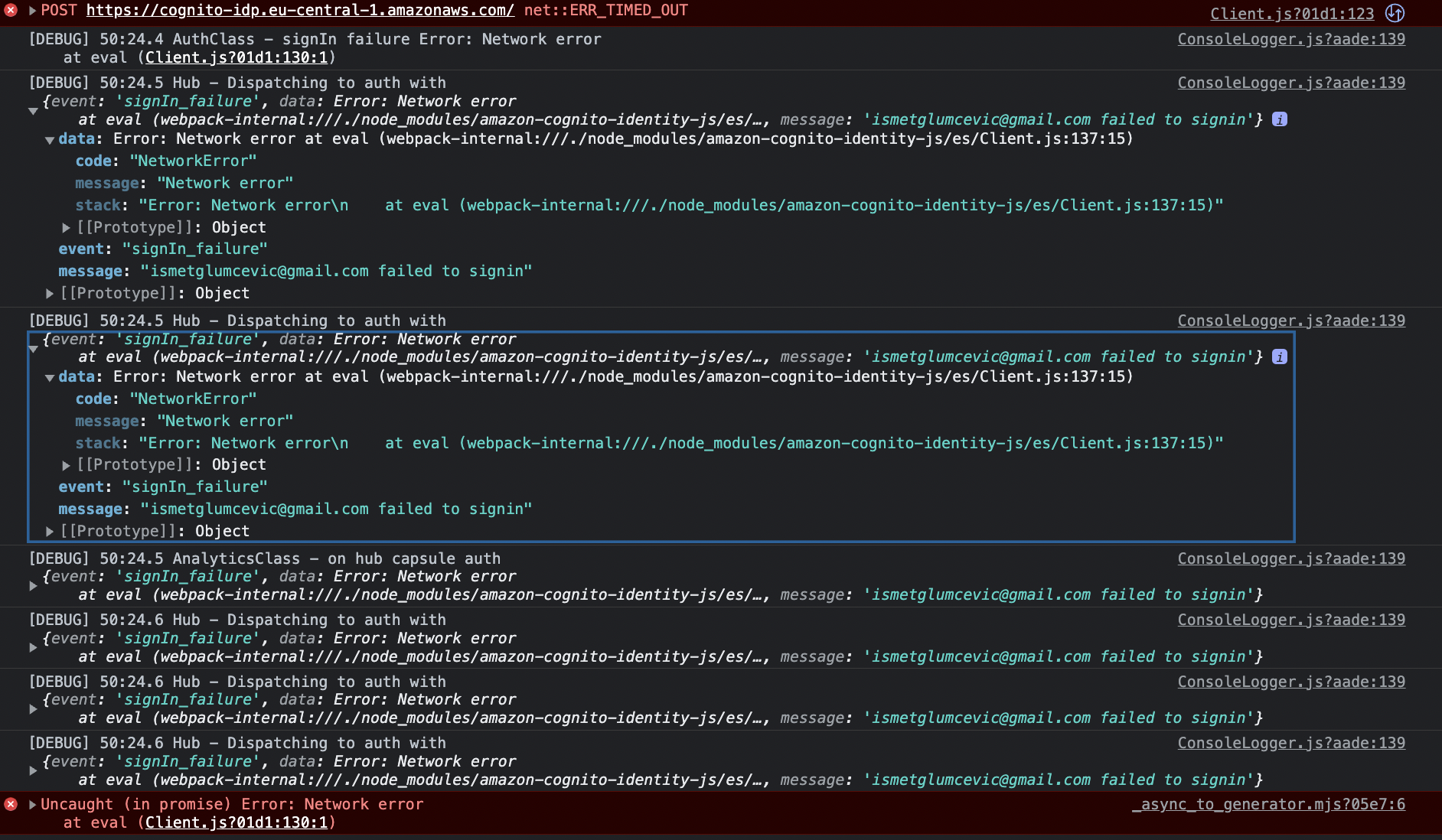Click ConsoleLogger.js link on the AnalyticsClass entry

[x=1290, y=558]
